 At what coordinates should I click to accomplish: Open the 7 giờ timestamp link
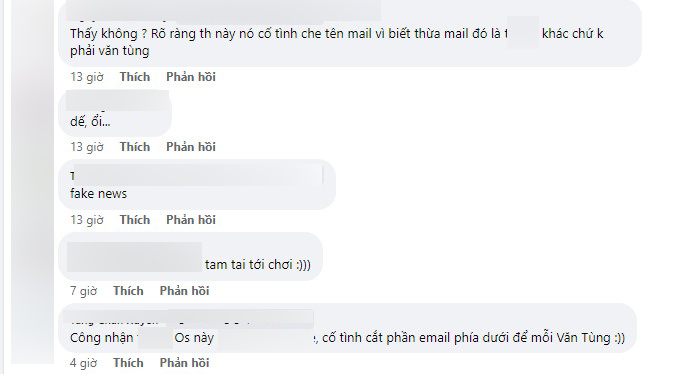(x=83, y=291)
